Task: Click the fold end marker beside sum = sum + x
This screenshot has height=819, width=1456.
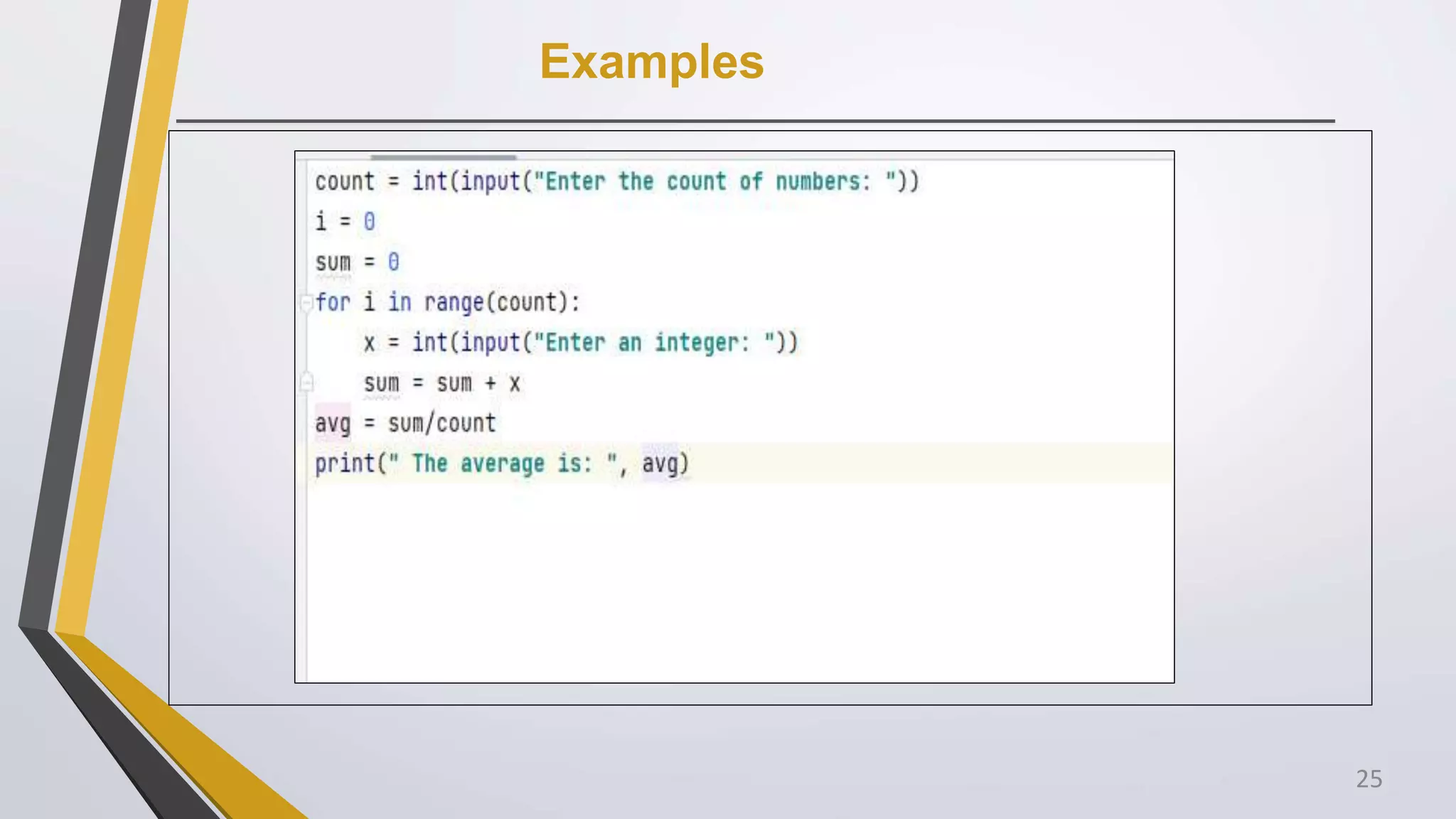Action: 306,383
